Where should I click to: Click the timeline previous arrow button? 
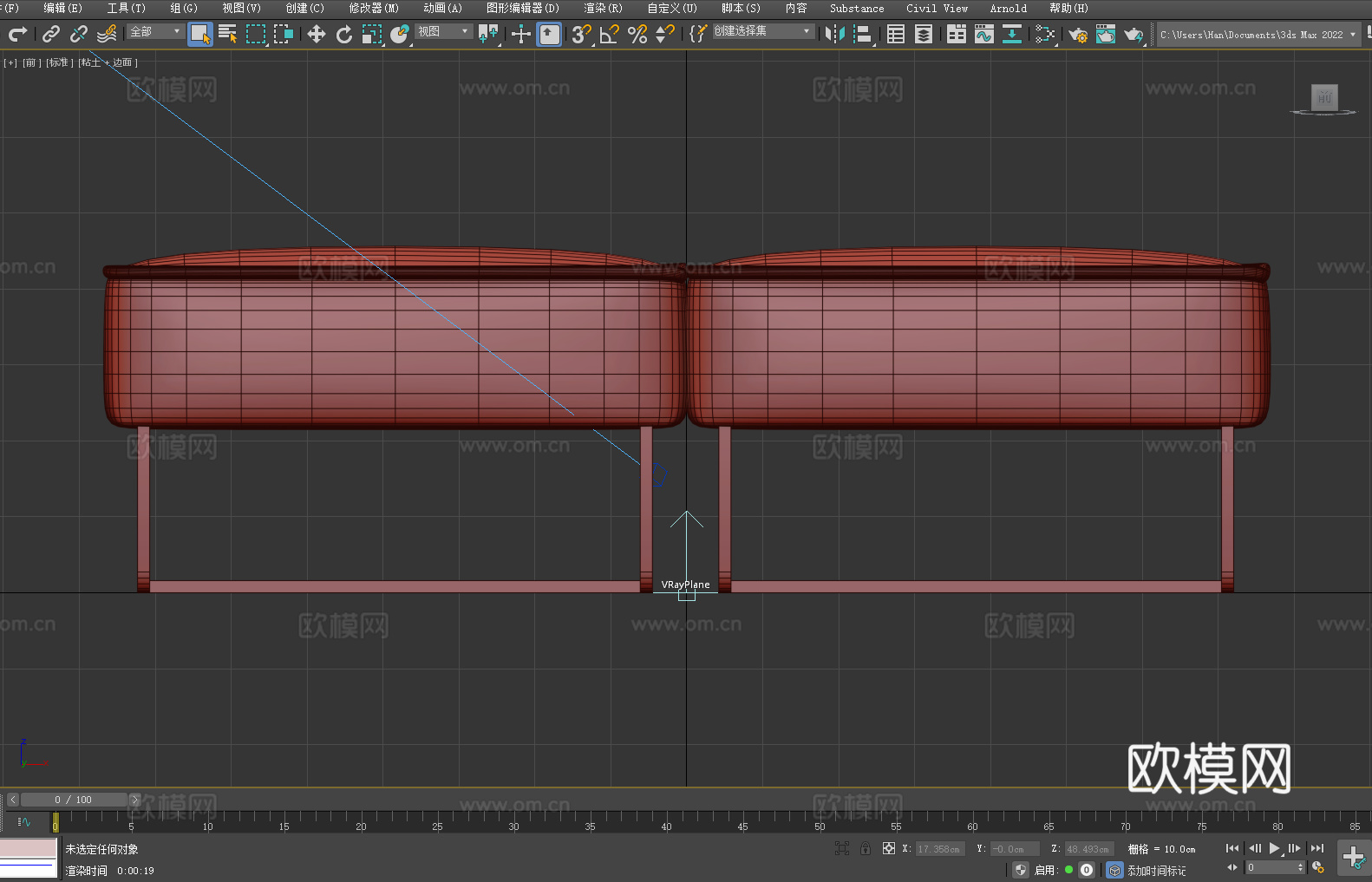13,800
